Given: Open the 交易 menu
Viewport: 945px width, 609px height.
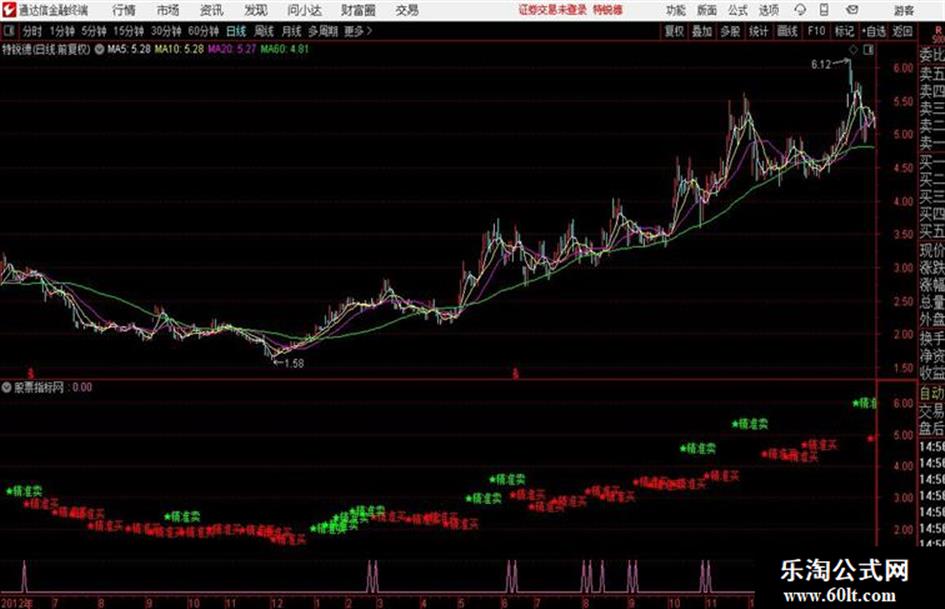Looking at the screenshot, I should [407, 10].
